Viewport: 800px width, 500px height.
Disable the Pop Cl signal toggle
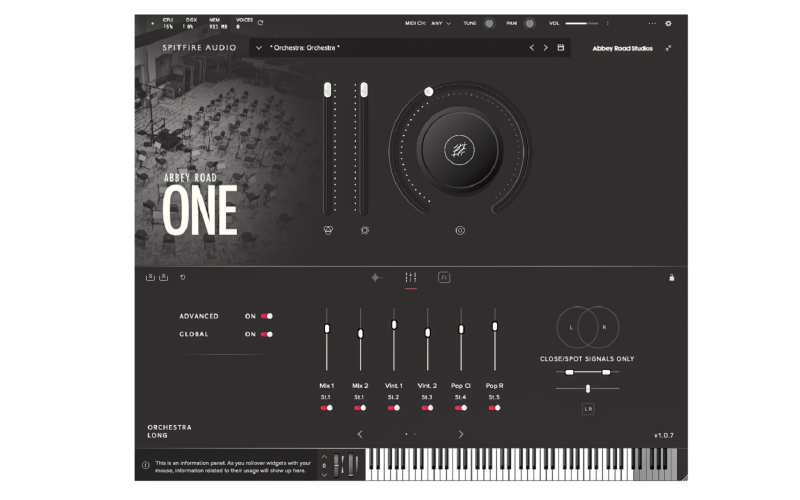coord(461,408)
